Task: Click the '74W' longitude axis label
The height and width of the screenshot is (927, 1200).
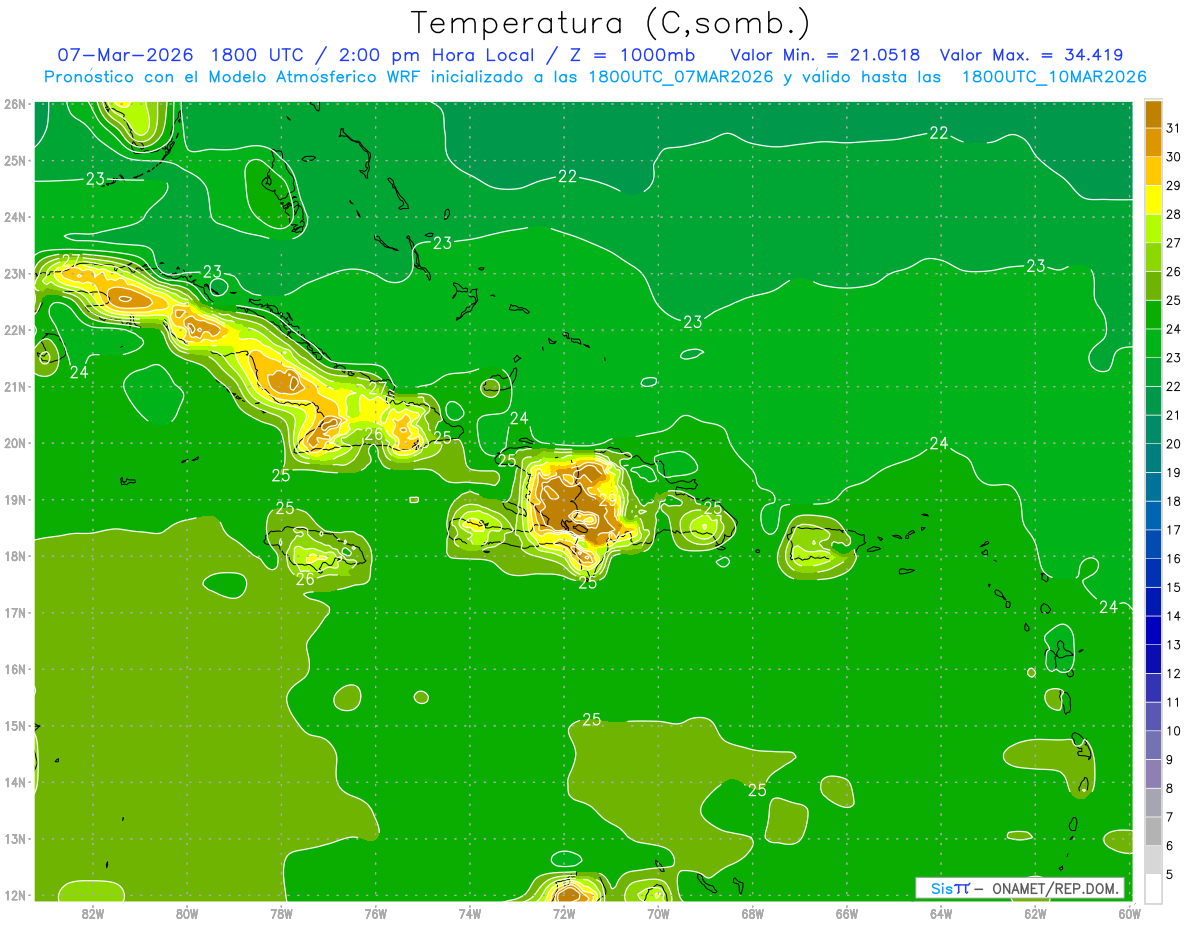Action: click(x=470, y=913)
